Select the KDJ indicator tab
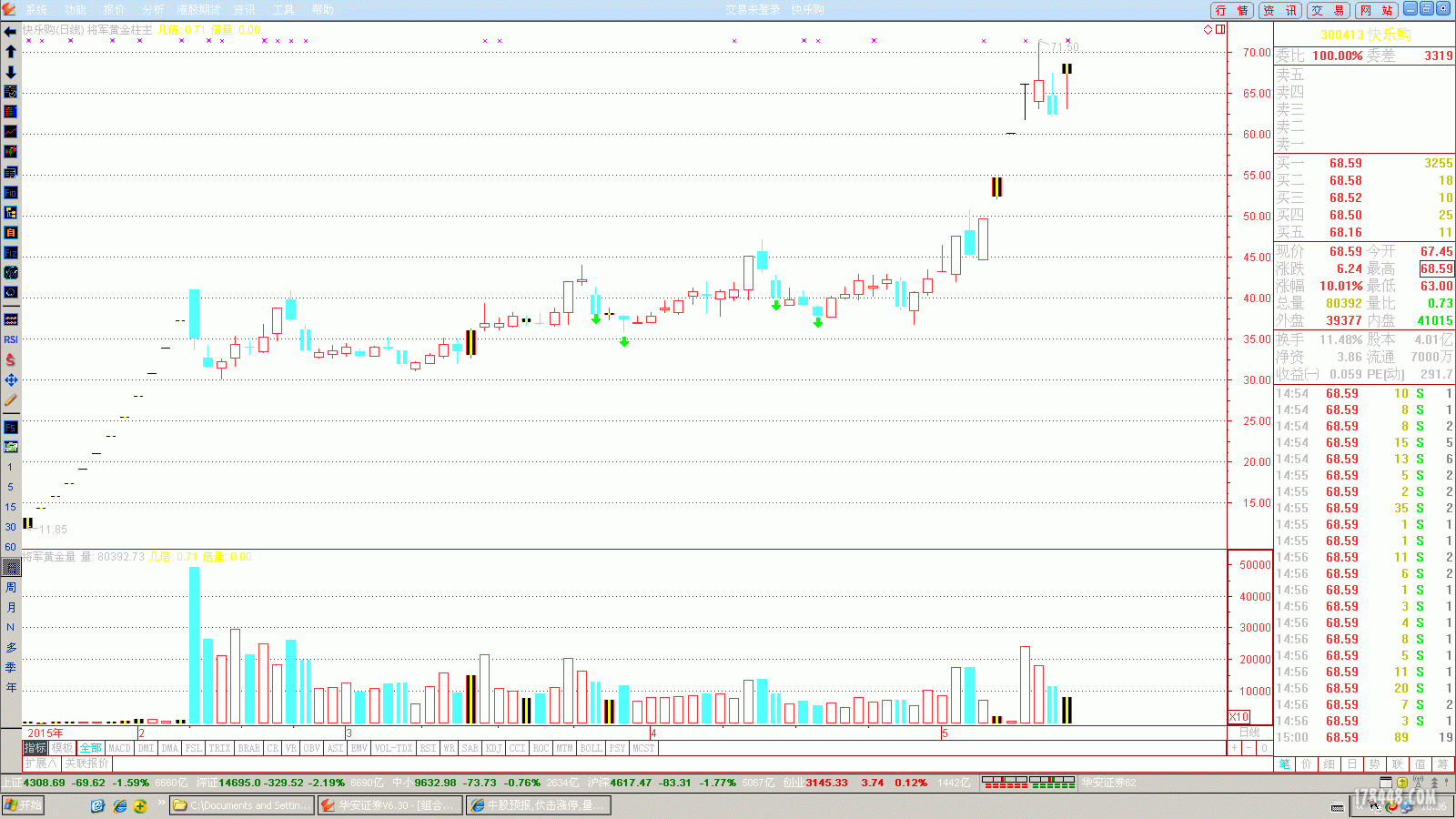This screenshot has height=819, width=1456. [x=494, y=748]
